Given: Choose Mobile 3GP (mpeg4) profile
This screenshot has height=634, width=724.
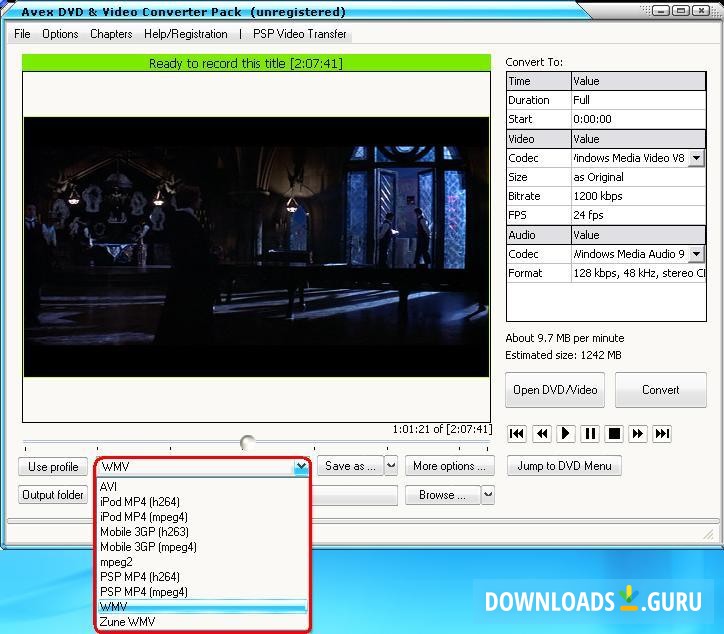Looking at the screenshot, I should pyautogui.click(x=203, y=547).
